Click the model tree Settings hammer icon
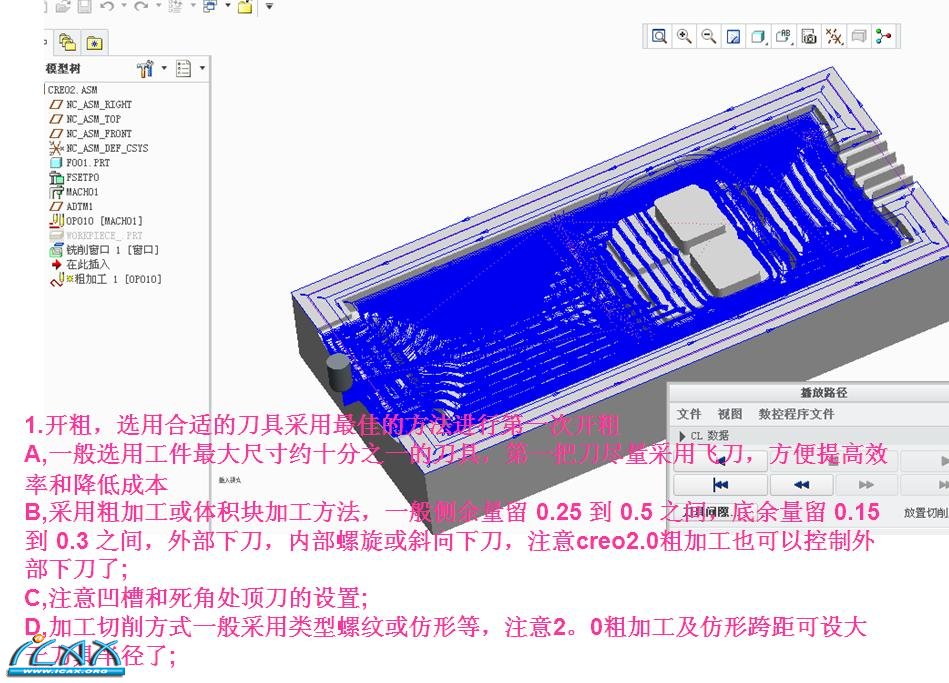Viewport: 949px width, 683px height. pos(144,68)
